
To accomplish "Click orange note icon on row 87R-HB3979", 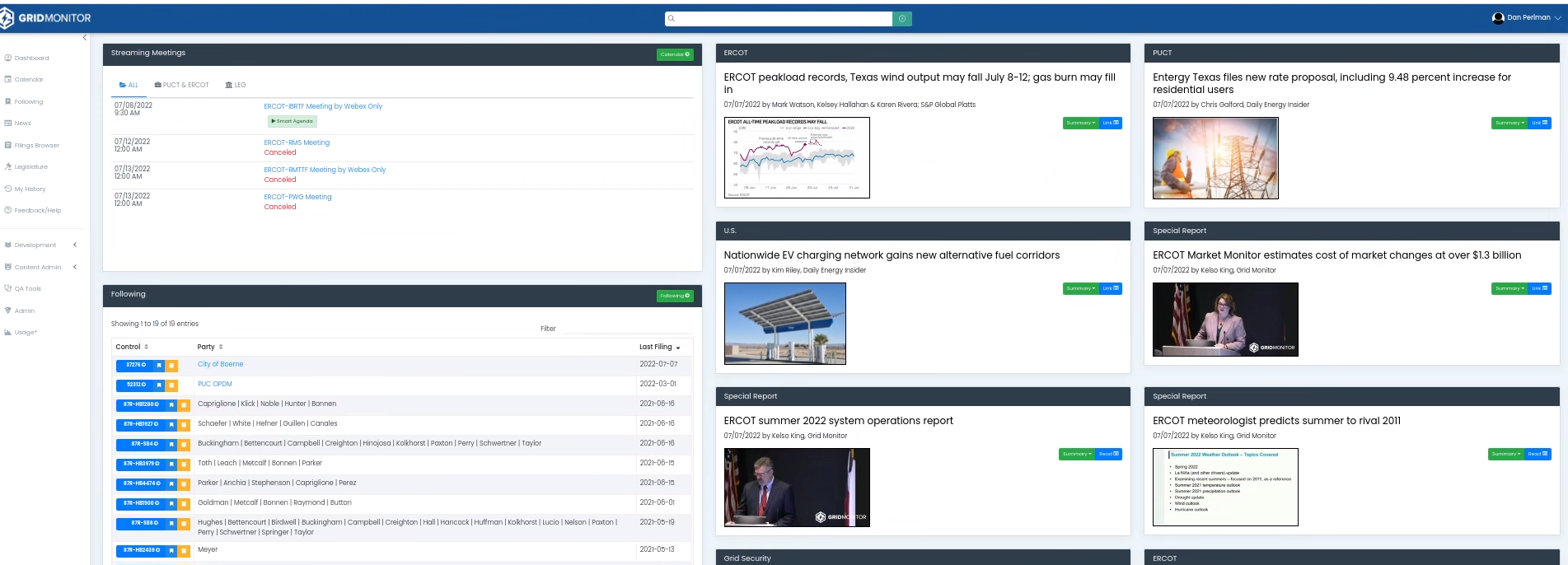I will click(184, 464).
